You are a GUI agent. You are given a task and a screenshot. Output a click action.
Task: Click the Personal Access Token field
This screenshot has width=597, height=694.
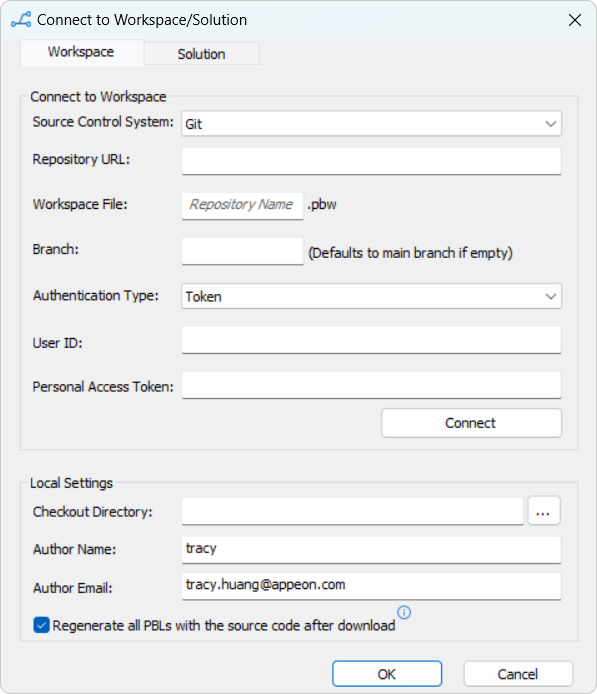(371, 385)
